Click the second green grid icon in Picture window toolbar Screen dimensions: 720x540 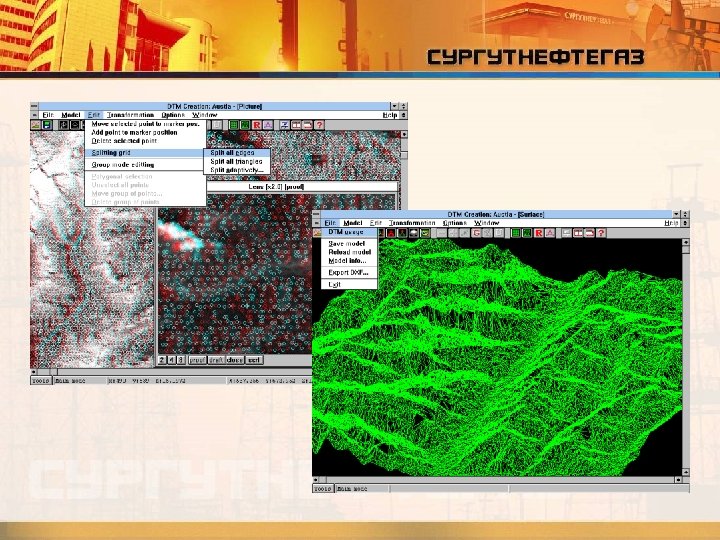coord(245,125)
